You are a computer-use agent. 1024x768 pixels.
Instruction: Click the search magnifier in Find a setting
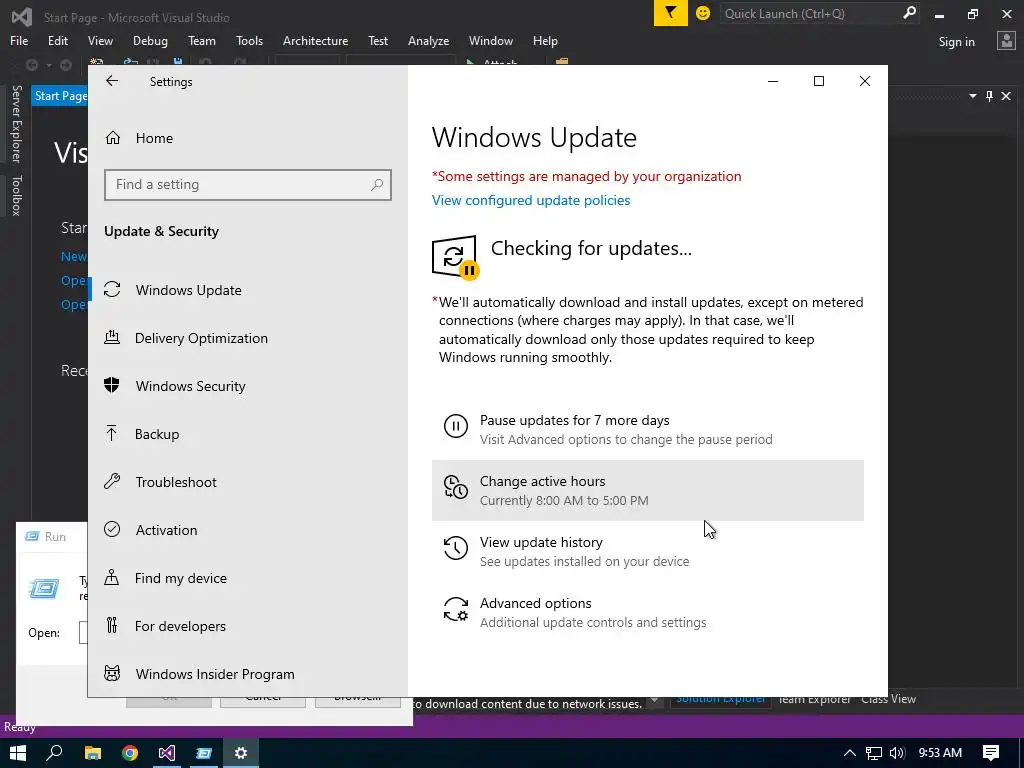tap(377, 185)
